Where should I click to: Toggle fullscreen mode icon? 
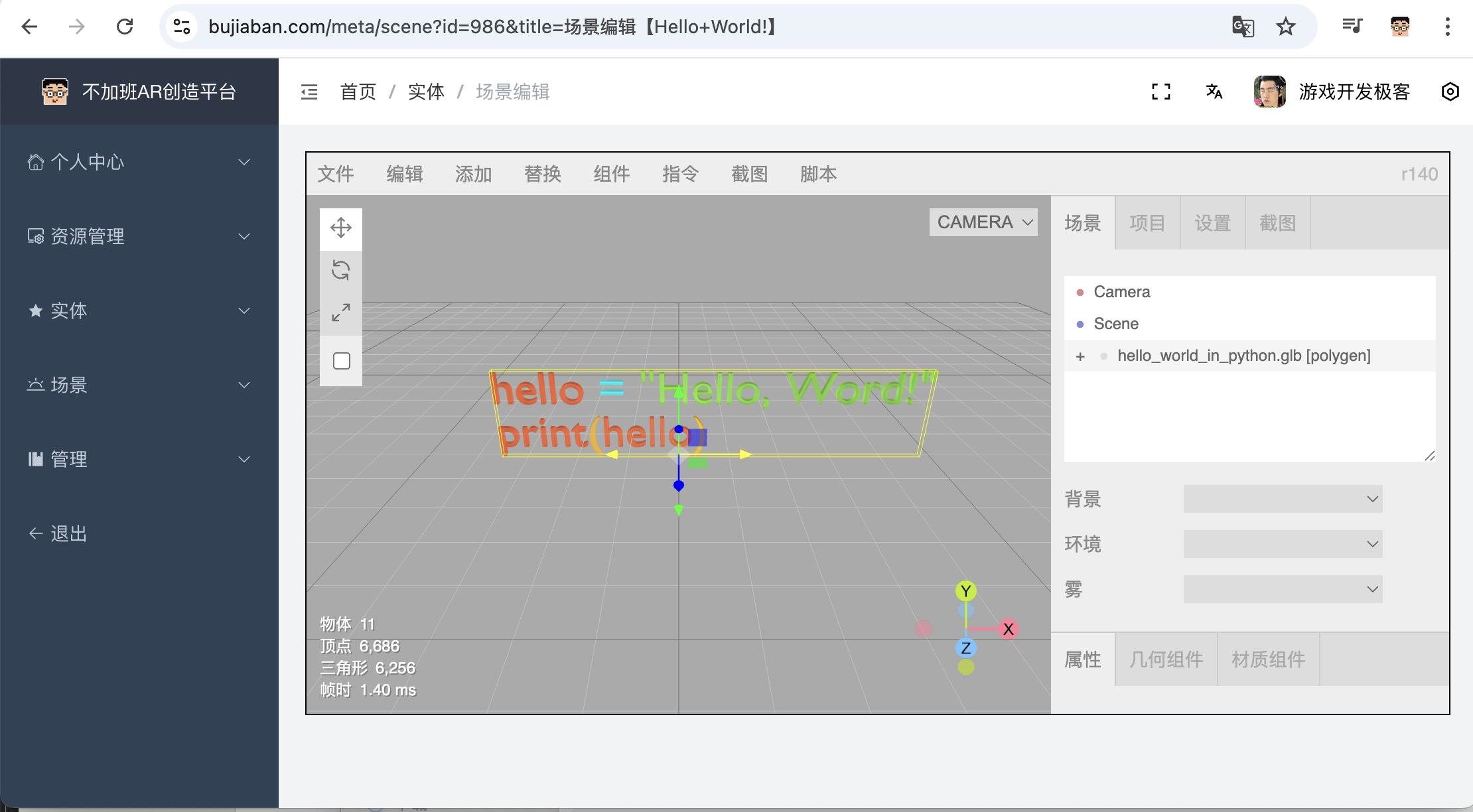click(x=1161, y=92)
